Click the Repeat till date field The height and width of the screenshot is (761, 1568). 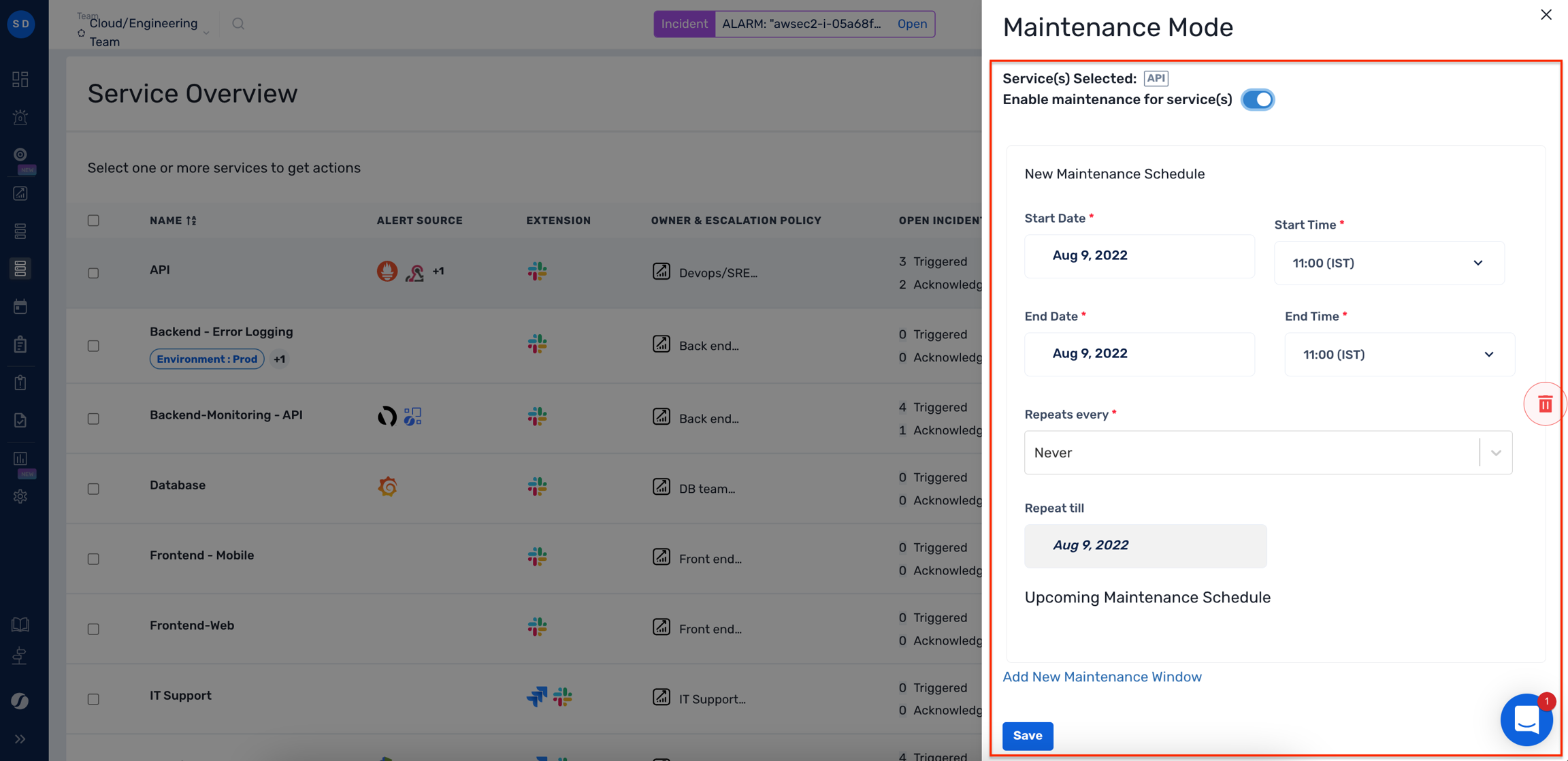pyautogui.click(x=1145, y=546)
